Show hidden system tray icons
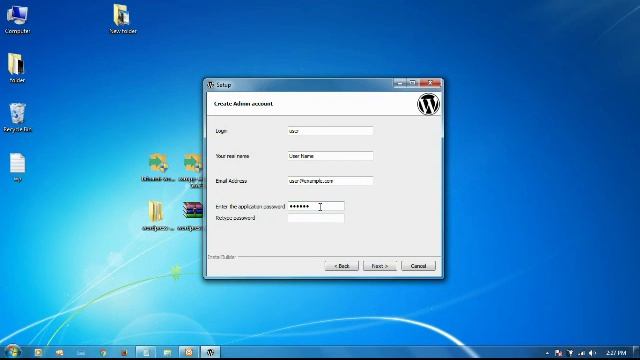Image resolution: width=640 pixels, height=360 pixels. (547, 353)
